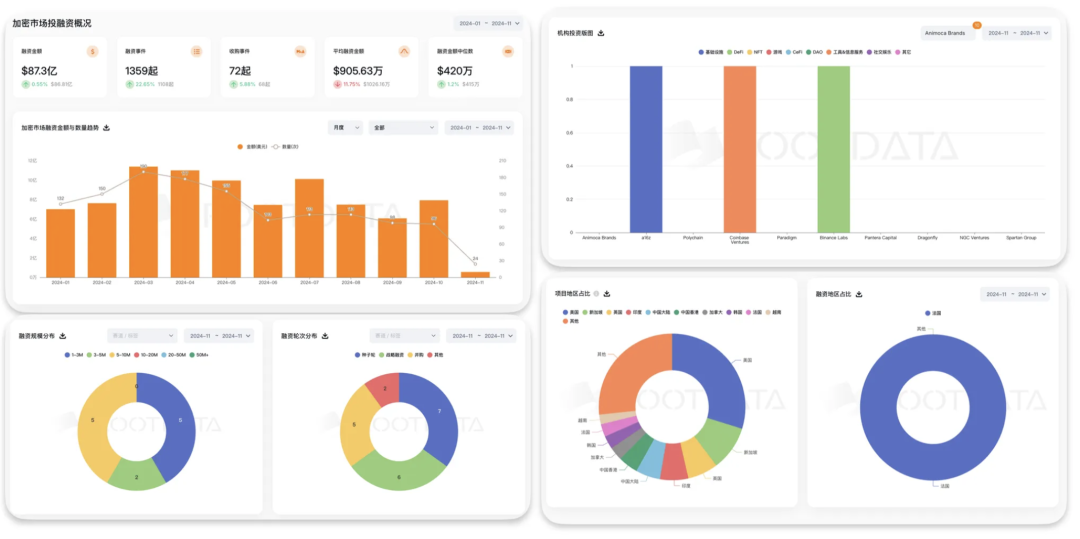Open the 月度 period dropdown
This screenshot has height=539, width=1080.
[345, 128]
